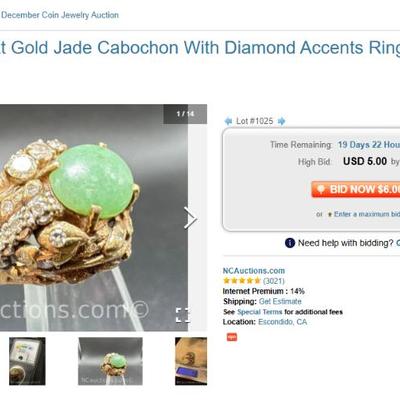Advance to next ring photo chevron
This screenshot has width=400, height=400.
190,218
